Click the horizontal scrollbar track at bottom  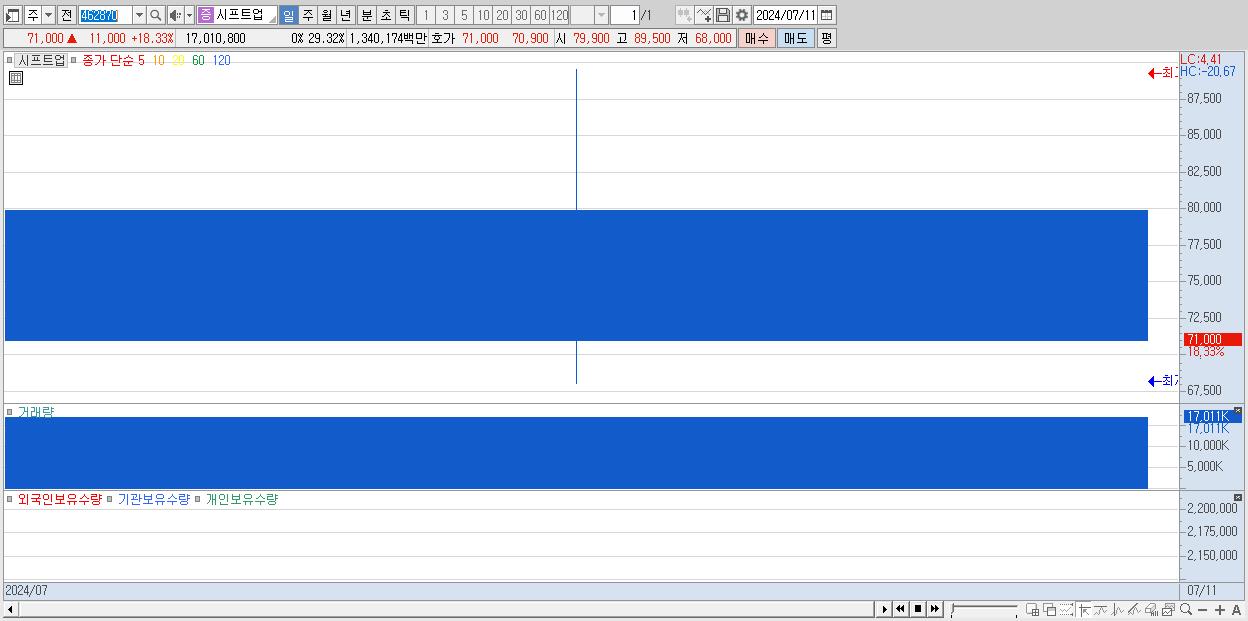click(x=446, y=609)
